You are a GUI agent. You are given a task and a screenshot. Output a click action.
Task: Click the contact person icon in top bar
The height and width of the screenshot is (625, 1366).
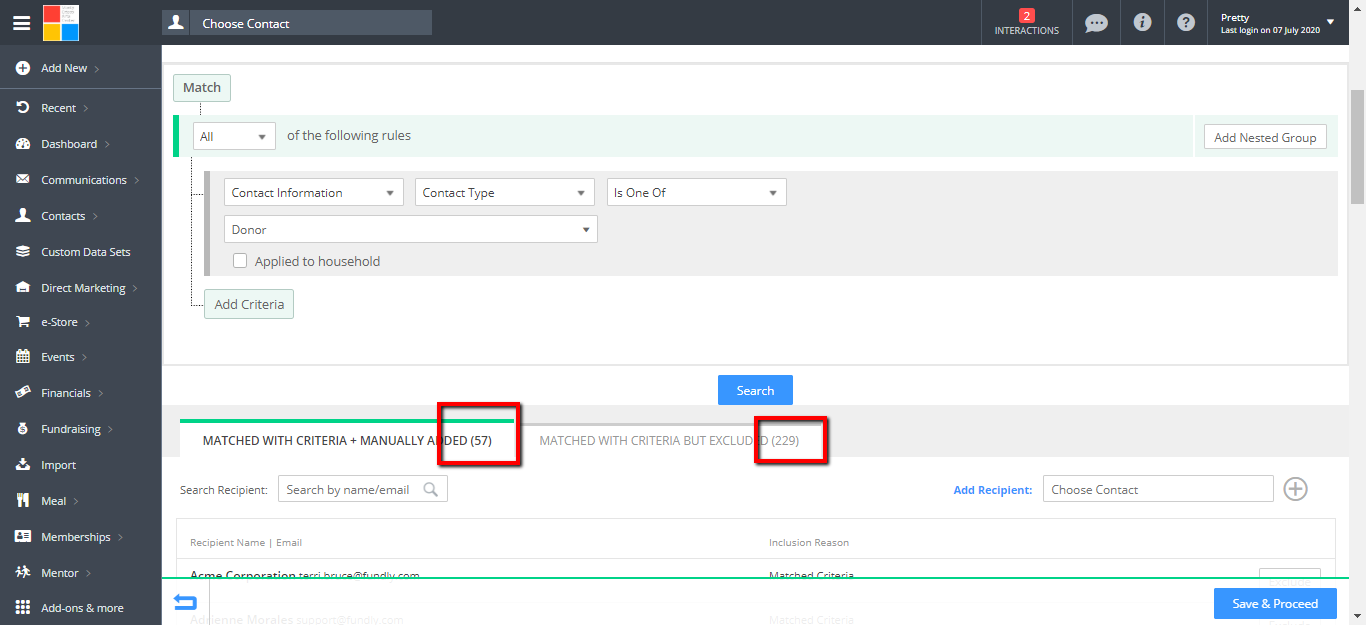[x=176, y=22]
